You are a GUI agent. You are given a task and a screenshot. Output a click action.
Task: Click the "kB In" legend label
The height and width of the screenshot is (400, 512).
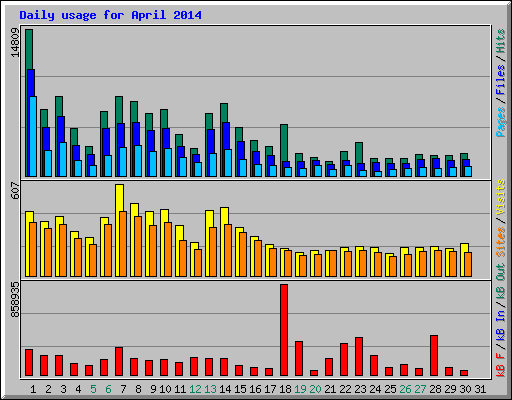pos(501,324)
